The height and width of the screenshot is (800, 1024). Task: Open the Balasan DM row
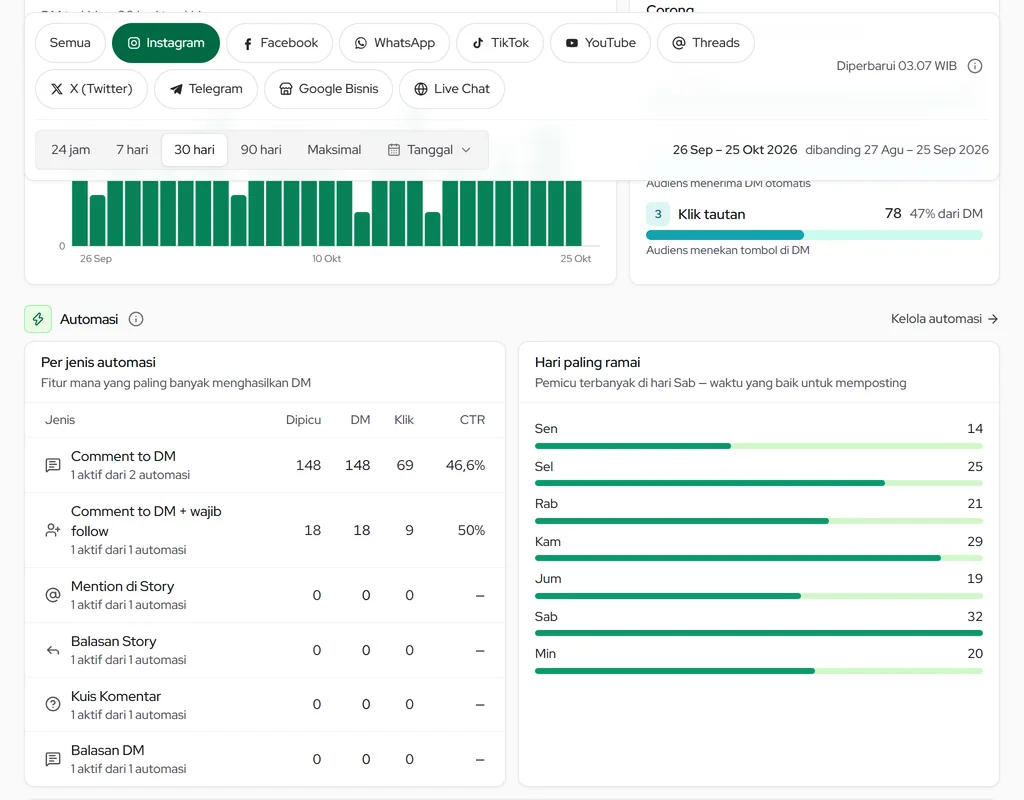[265, 759]
